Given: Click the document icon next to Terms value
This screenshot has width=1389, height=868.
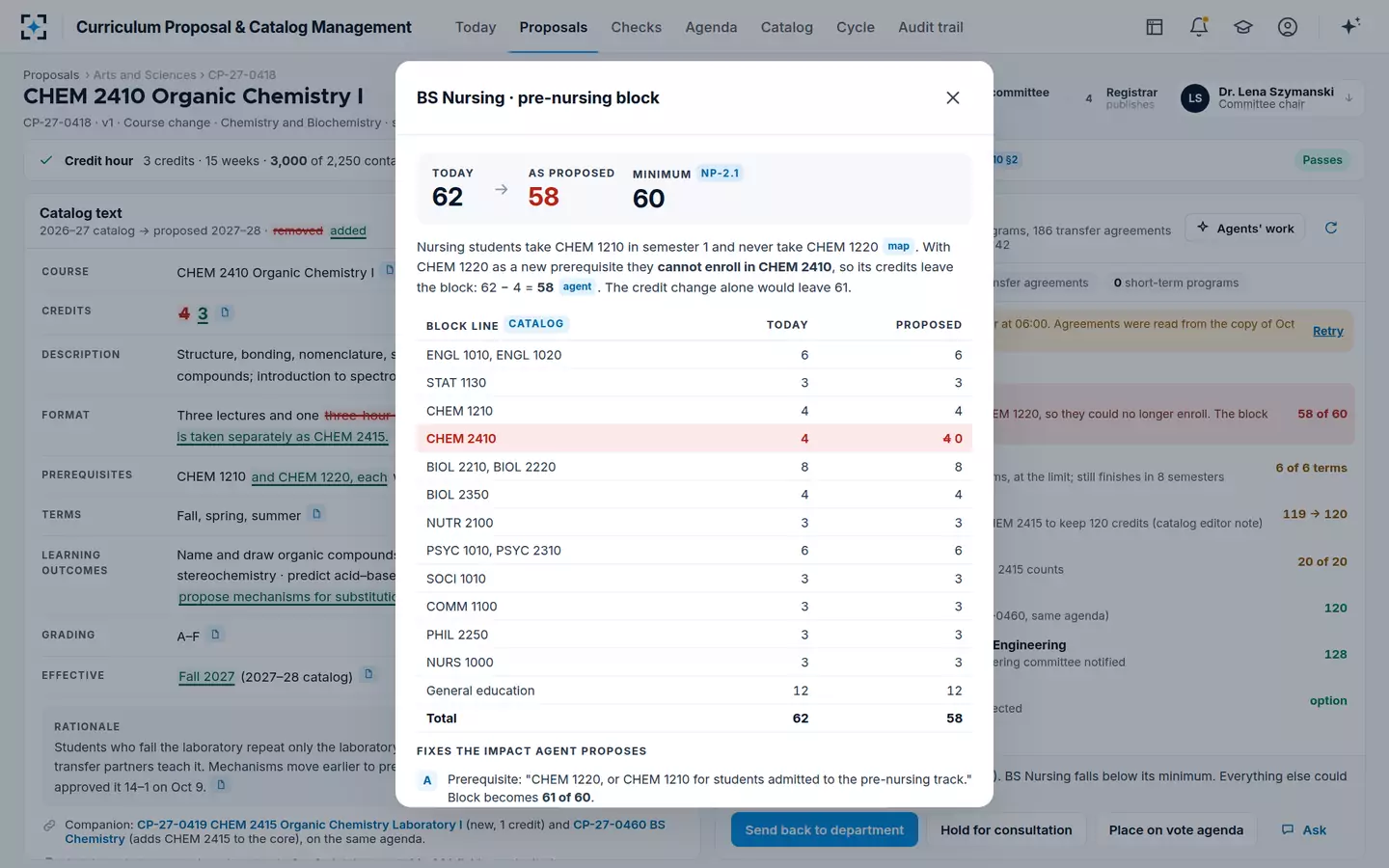Looking at the screenshot, I should tap(316, 514).
